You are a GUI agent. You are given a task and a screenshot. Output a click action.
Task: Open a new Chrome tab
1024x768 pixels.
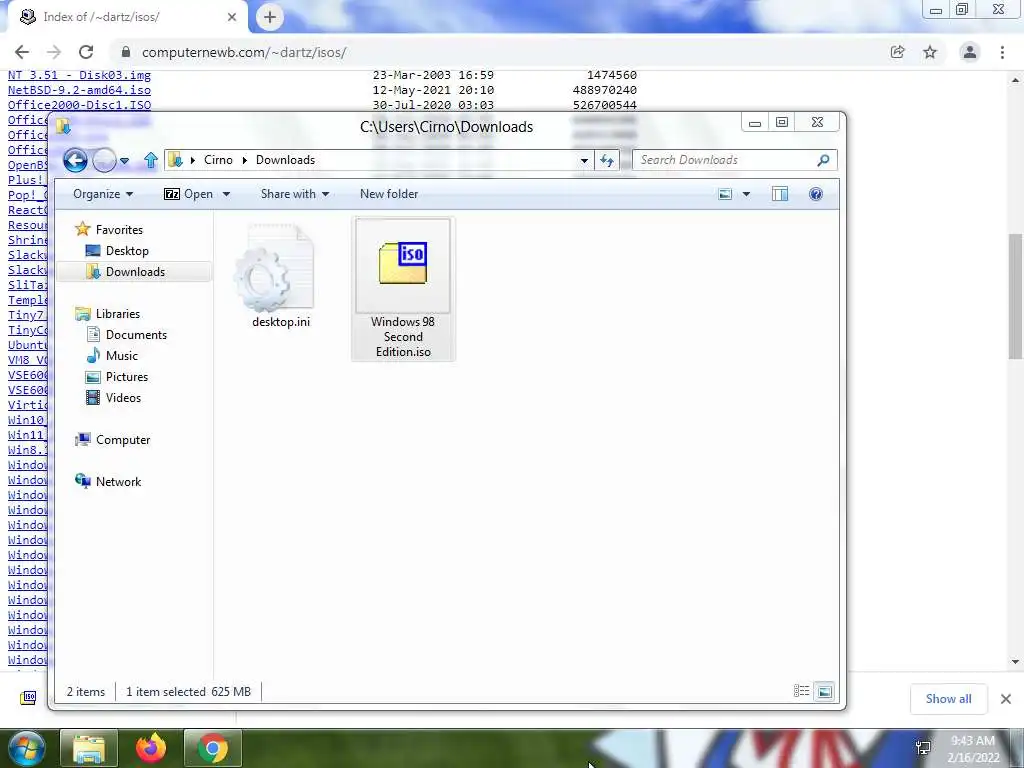click(270, 17)
